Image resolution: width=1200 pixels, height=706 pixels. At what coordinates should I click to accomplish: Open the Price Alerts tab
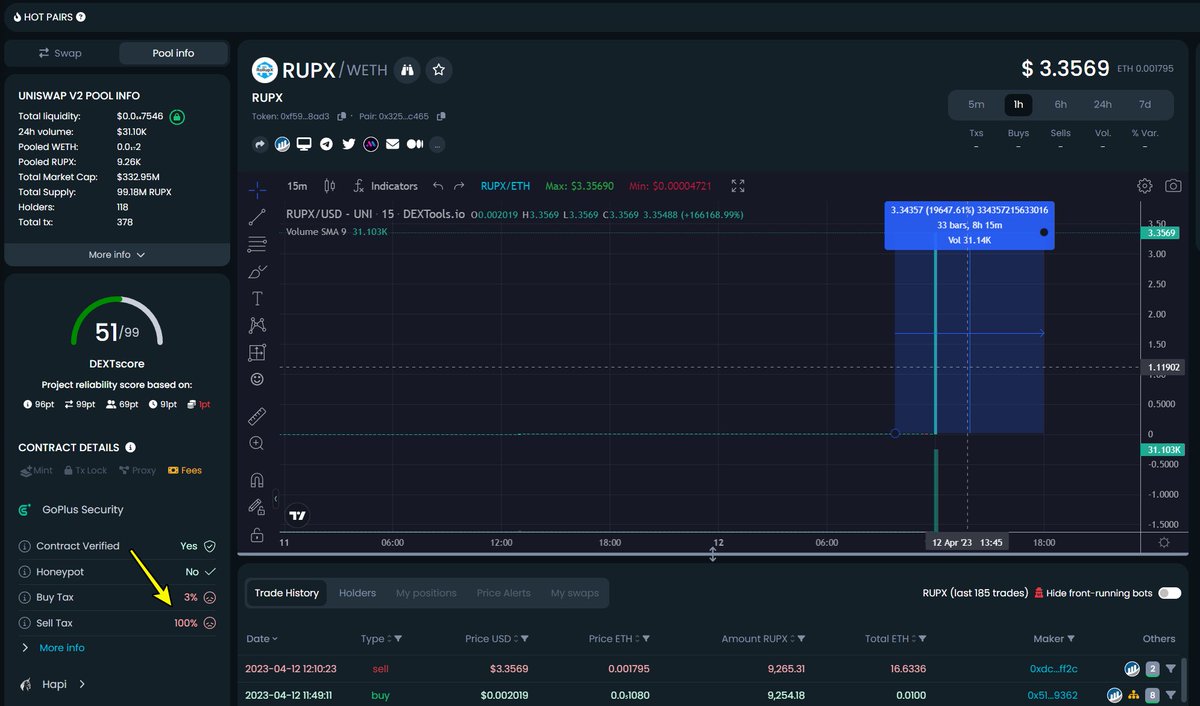pyautogui.click(x=503, y=593)
